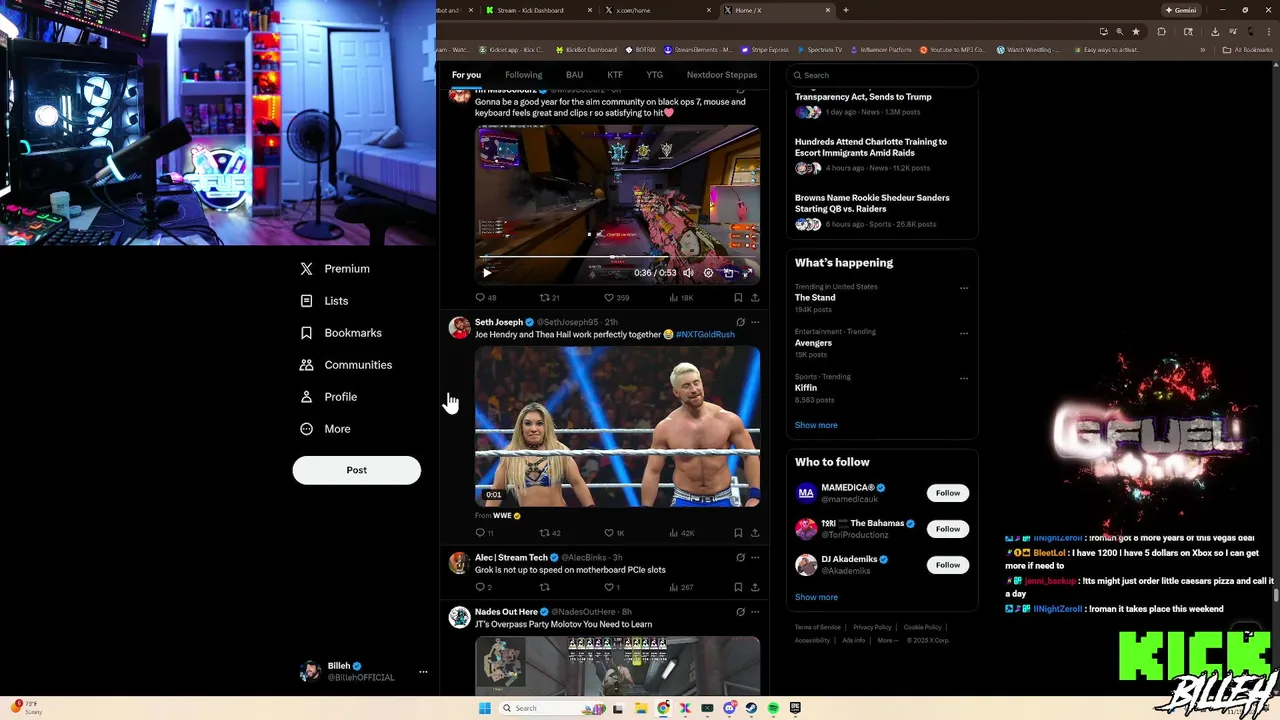Image resolution: width=1280 pixels, height=720 pixels.
Task: Open more options for Kiffin trend
Action: click(964, 378)
